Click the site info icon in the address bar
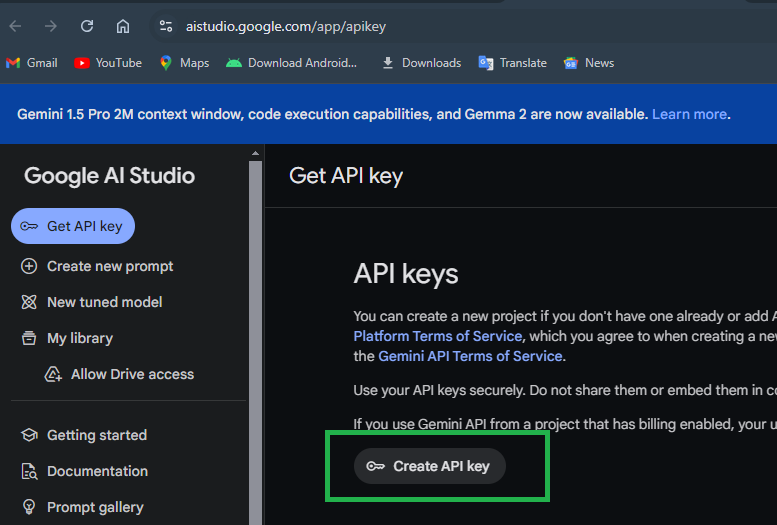Viewport: 777px width, 525px height. (166, 26)
